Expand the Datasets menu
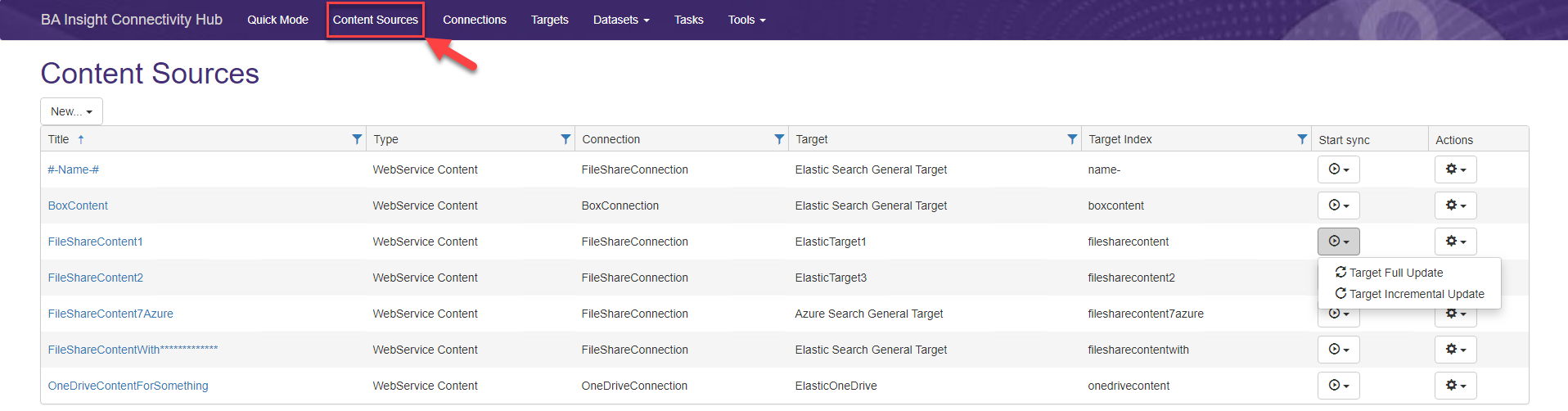This screenshot has height=411, width=1568. (620, 20)
